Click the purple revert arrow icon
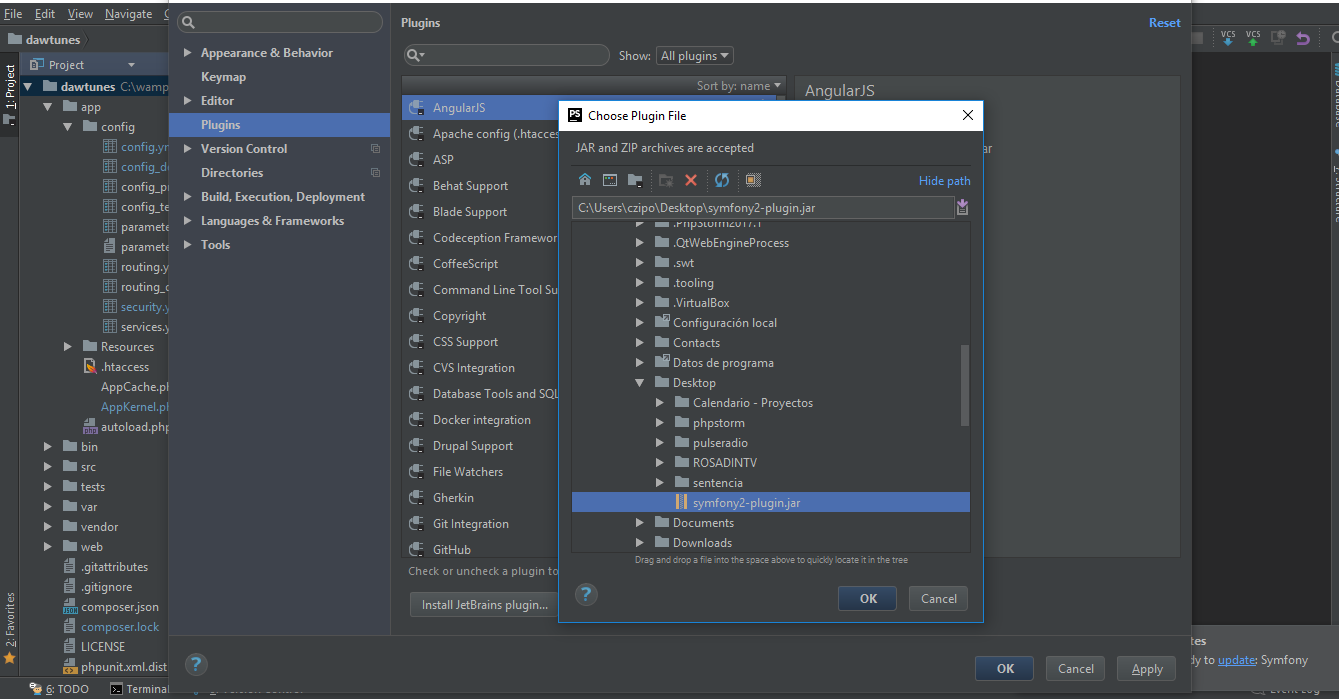 click(1302, 38)
